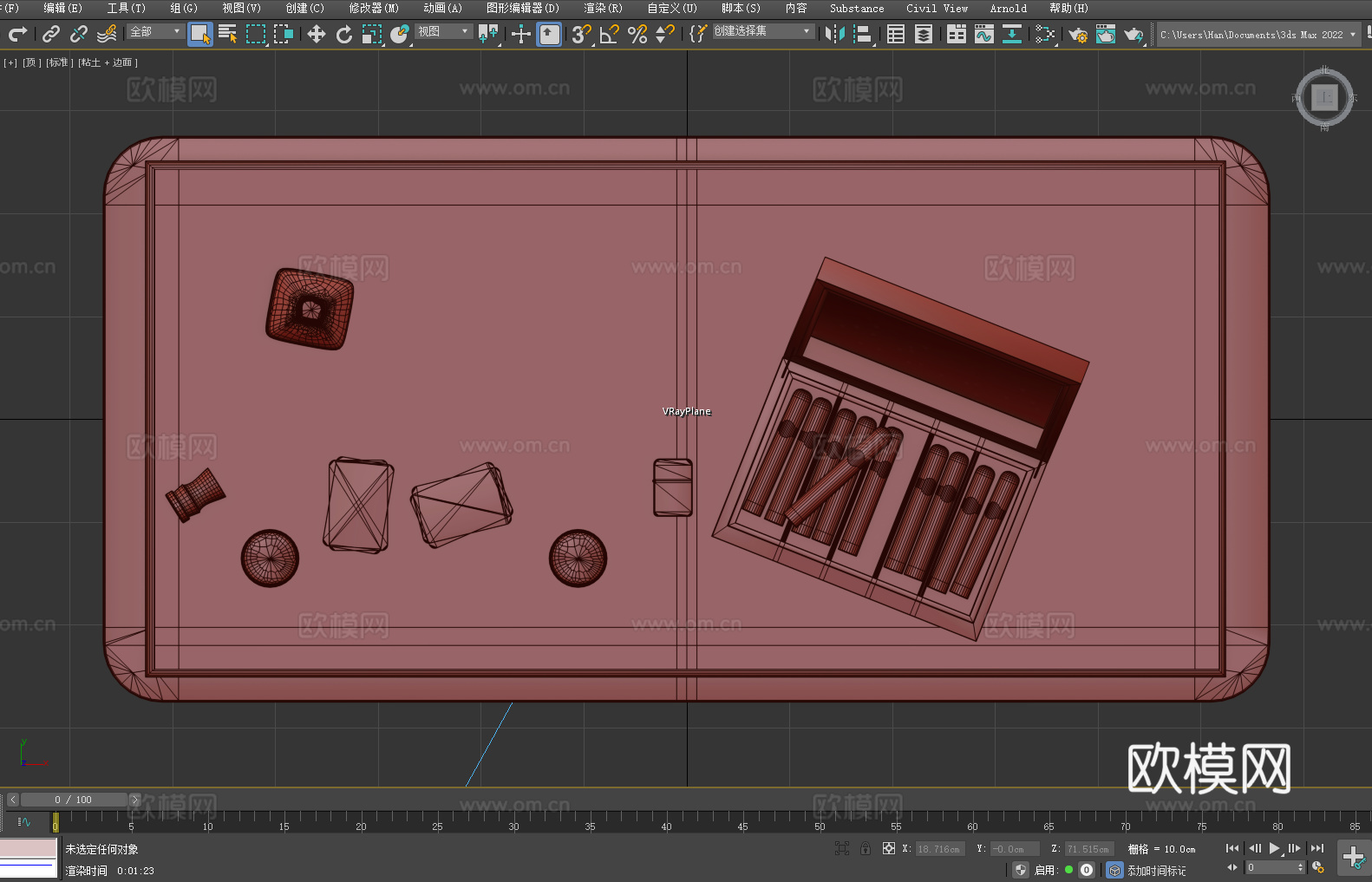The image size is (1372, 882).
Task: Toggle the 3D snaps button
Action: (x=581, y=34)
